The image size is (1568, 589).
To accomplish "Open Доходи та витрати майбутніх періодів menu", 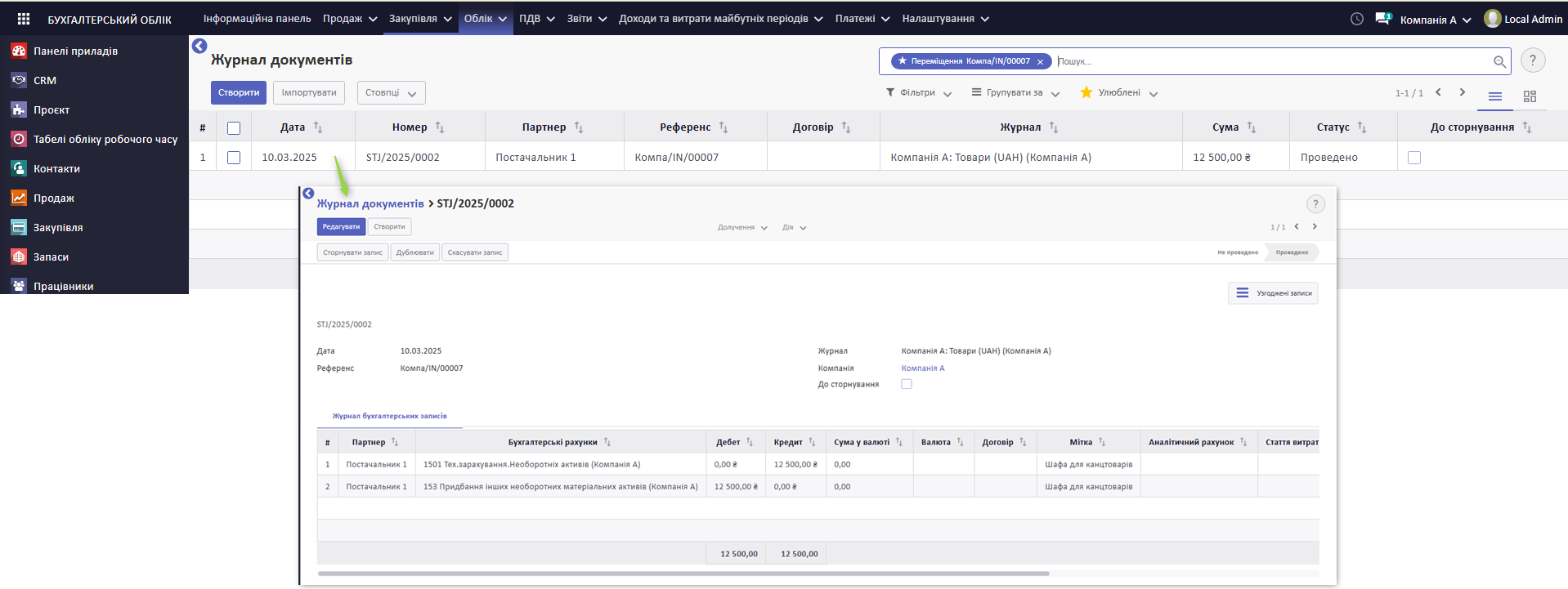I will (x=720, y=18).
